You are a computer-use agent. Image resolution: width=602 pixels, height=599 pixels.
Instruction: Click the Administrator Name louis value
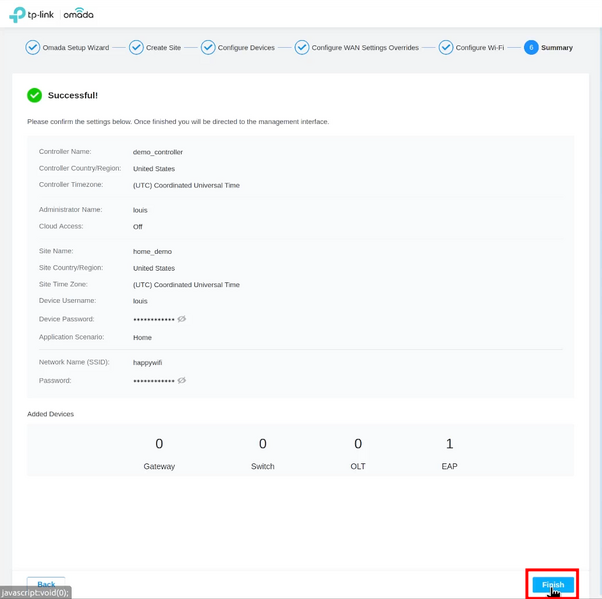point(140,210)
